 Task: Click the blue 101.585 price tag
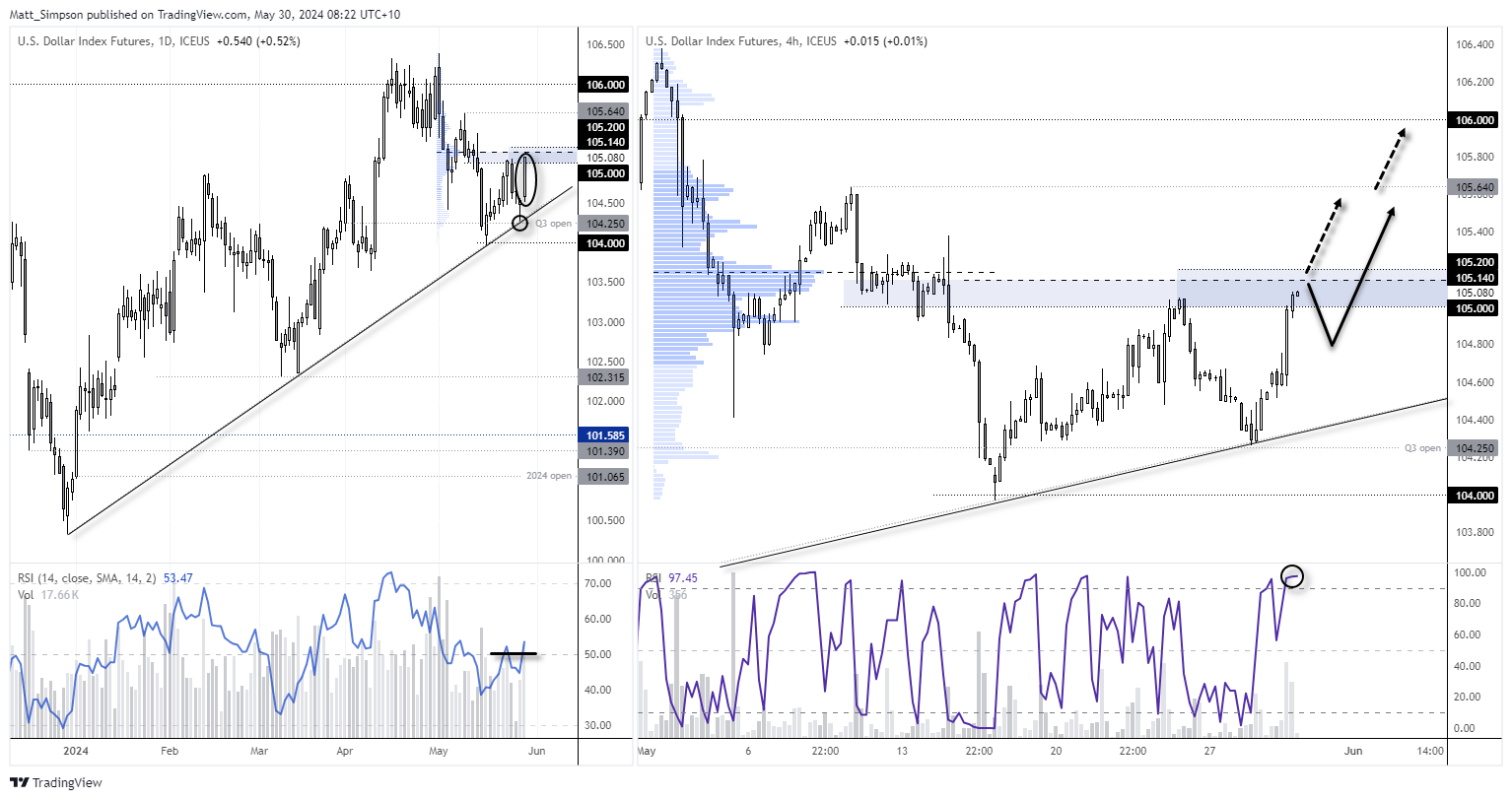tap(605, 435)
